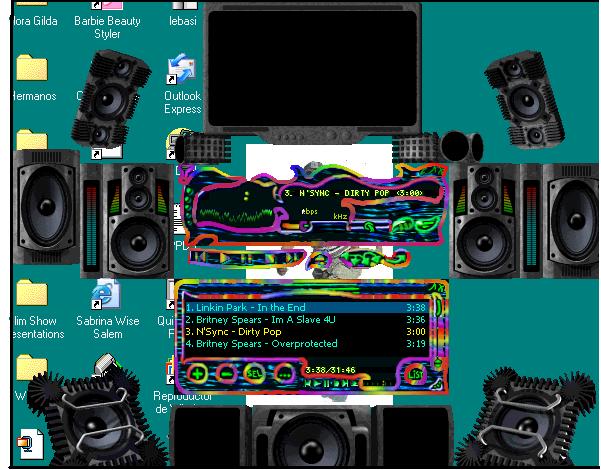Open the document icon at bottom-left of desktop
The height and width of the screenshot is (470, 601).
click(x=31, y=444)
